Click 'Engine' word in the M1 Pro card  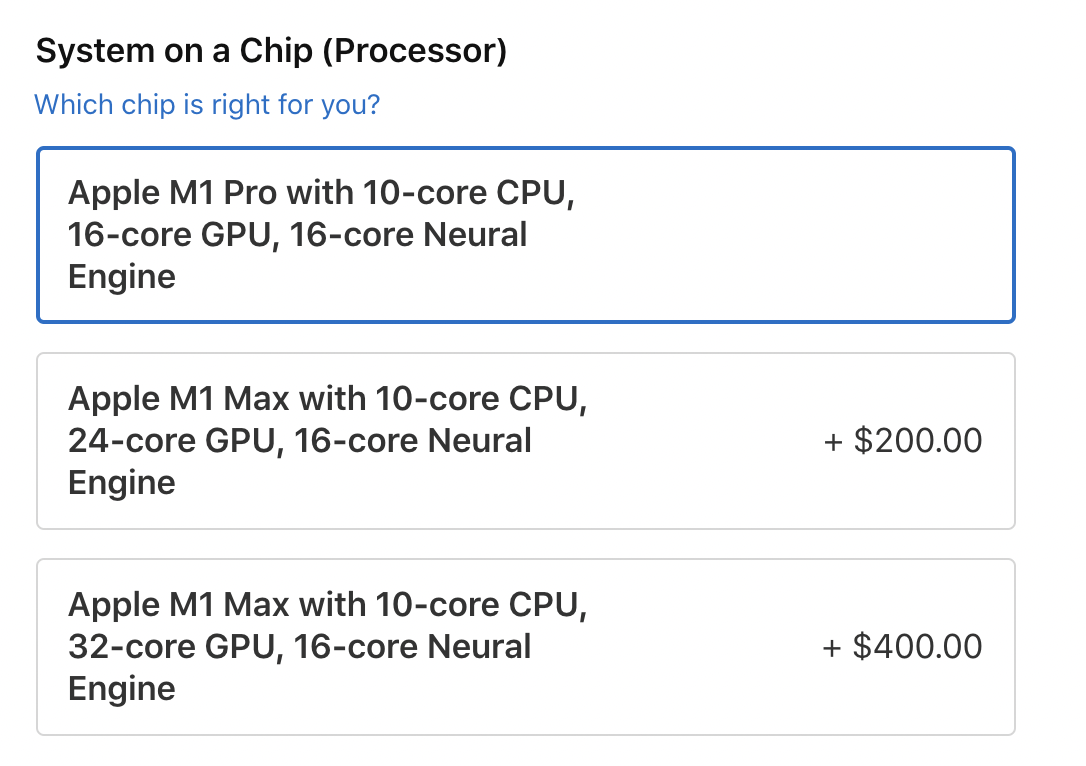(x=122, y=277)
